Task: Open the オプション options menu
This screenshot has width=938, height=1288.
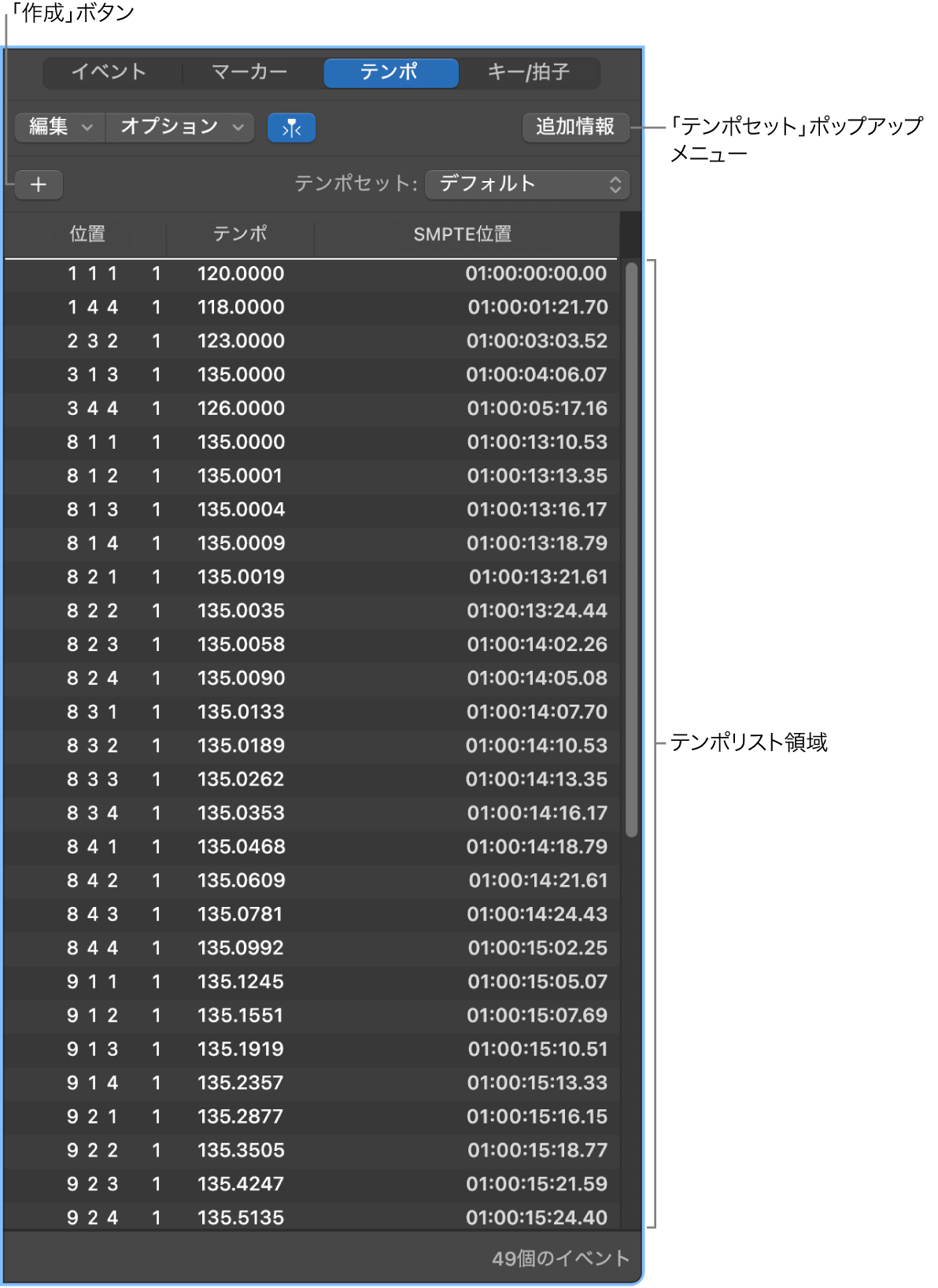Action: click(180, 127)
